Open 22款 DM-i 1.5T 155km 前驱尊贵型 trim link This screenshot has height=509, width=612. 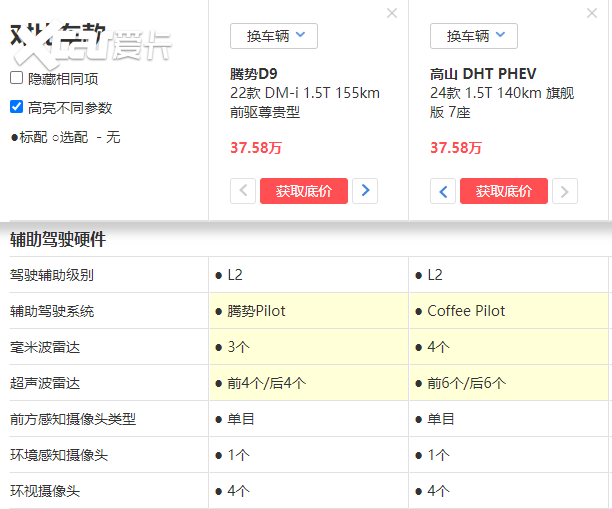tap(305, 103)
